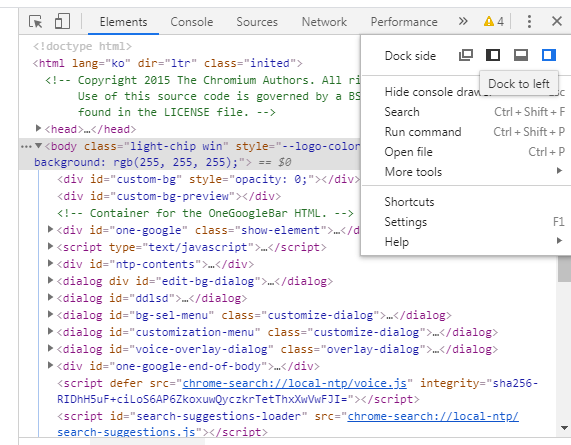This screenshot has height=445, width=571.
Task: Open the three-dot customize DevTools menu
Action: pyautogui.click(x=529, y=21)
